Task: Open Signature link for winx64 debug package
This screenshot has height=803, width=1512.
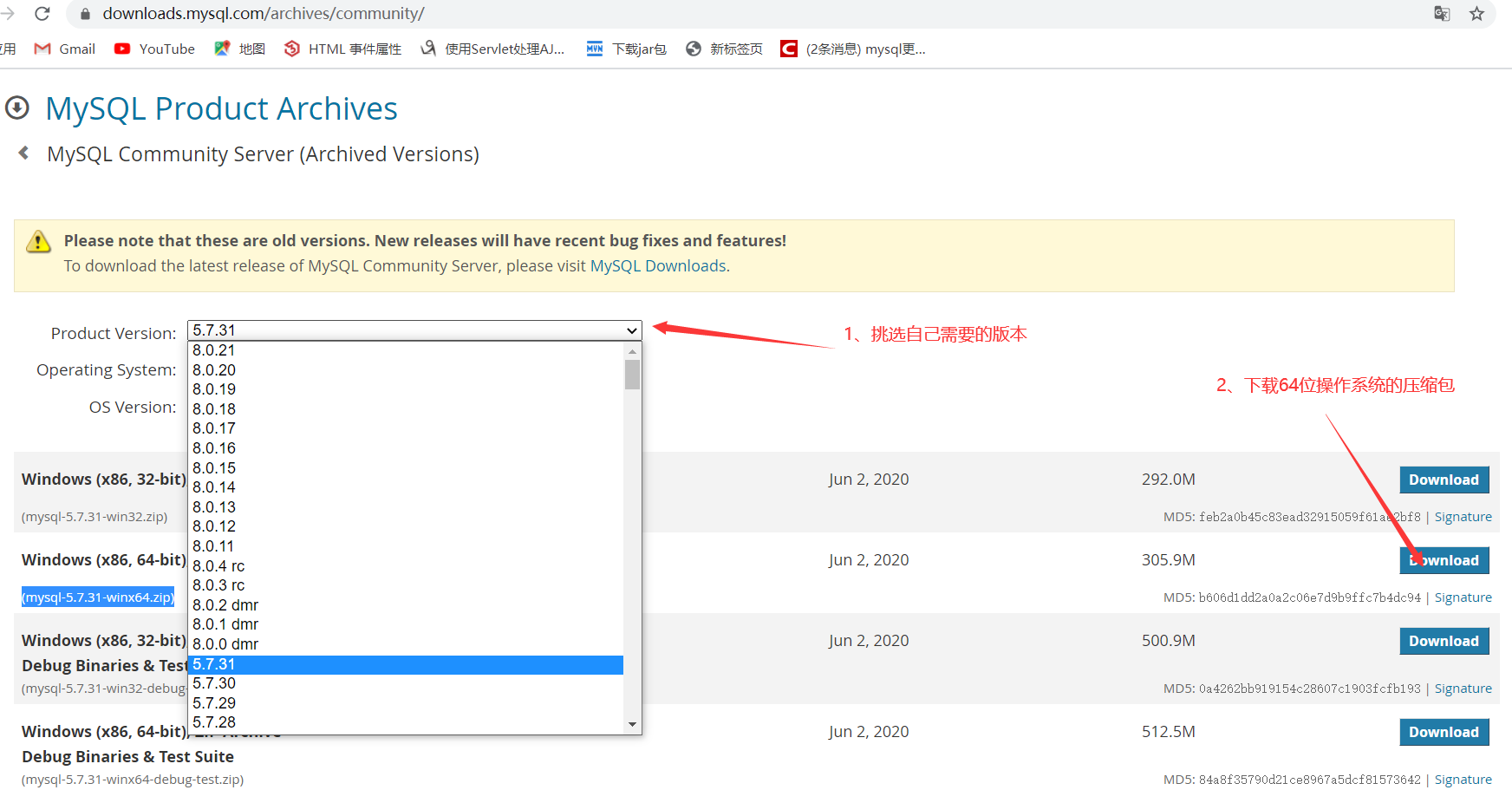Action: (x=1463, y=780)
